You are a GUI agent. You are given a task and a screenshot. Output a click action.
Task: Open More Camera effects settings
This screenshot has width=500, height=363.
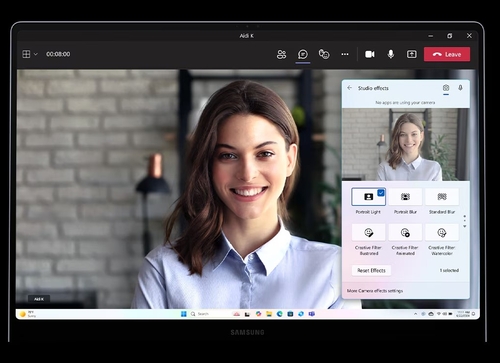(x=375, y=291)
